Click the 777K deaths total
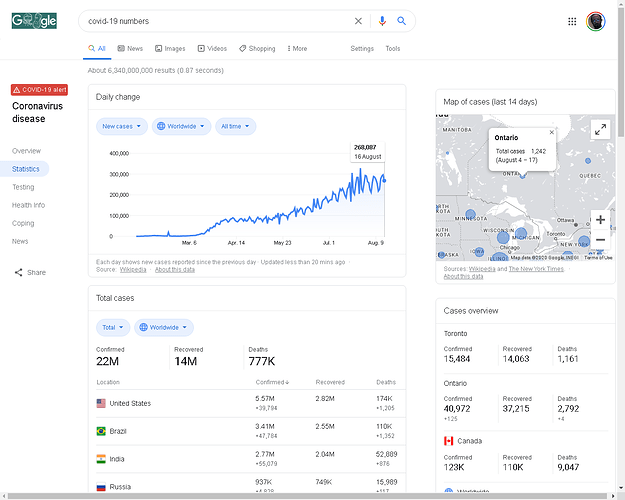The image size is (625, 500). (x=261, y=361)
